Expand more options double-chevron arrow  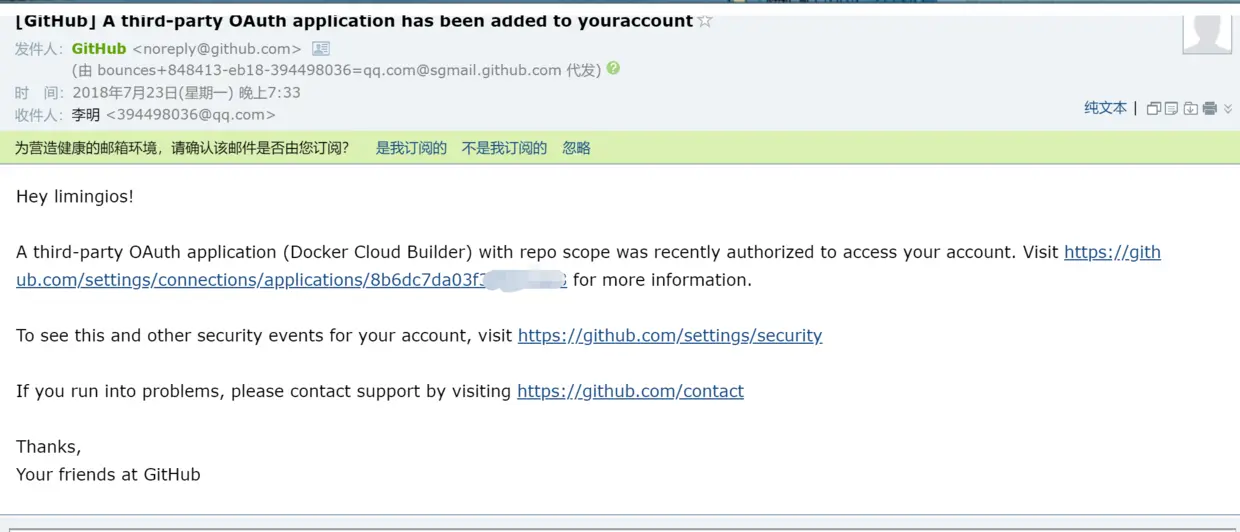point(1228,109)
